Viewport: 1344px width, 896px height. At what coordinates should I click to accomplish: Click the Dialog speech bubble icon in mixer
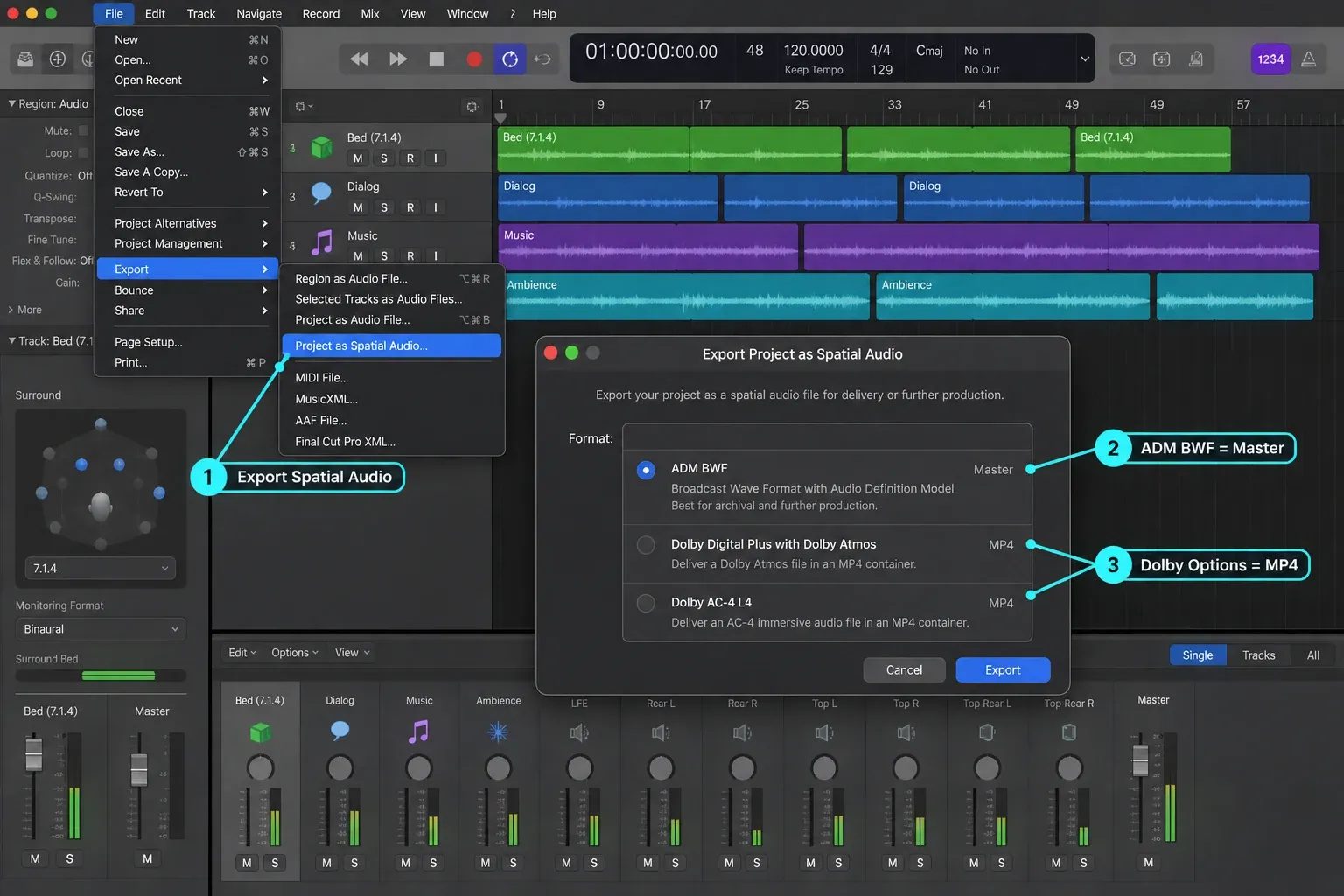tap(339, 730)
